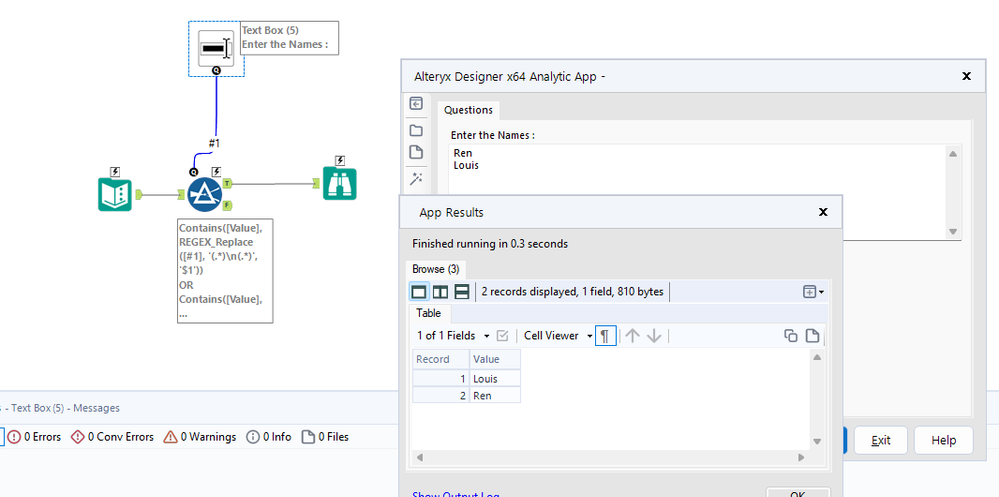Filter messages by 0 Info
This screenshot has width=999, height=497.
tap(268, 437)
